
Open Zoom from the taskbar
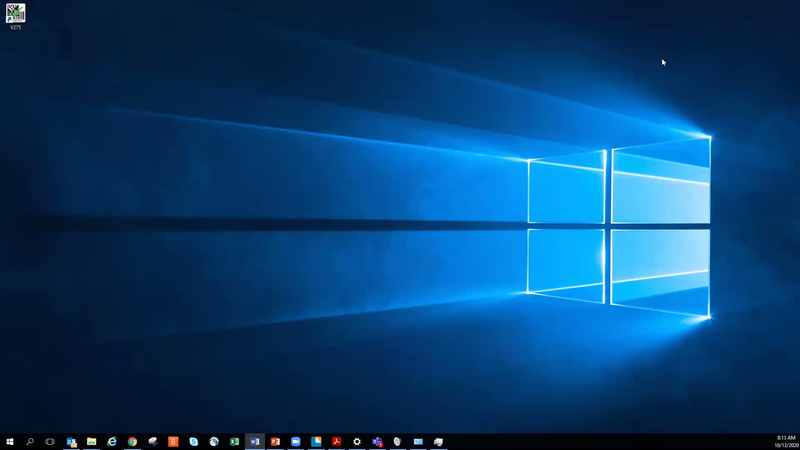coord(295,442)
